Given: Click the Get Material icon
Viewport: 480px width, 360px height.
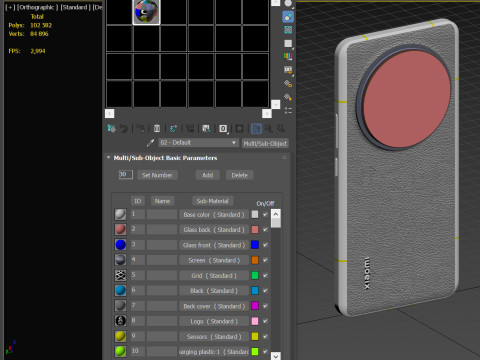Looking at the screenshot, I should pyautogui.click(x=112, y=129).
